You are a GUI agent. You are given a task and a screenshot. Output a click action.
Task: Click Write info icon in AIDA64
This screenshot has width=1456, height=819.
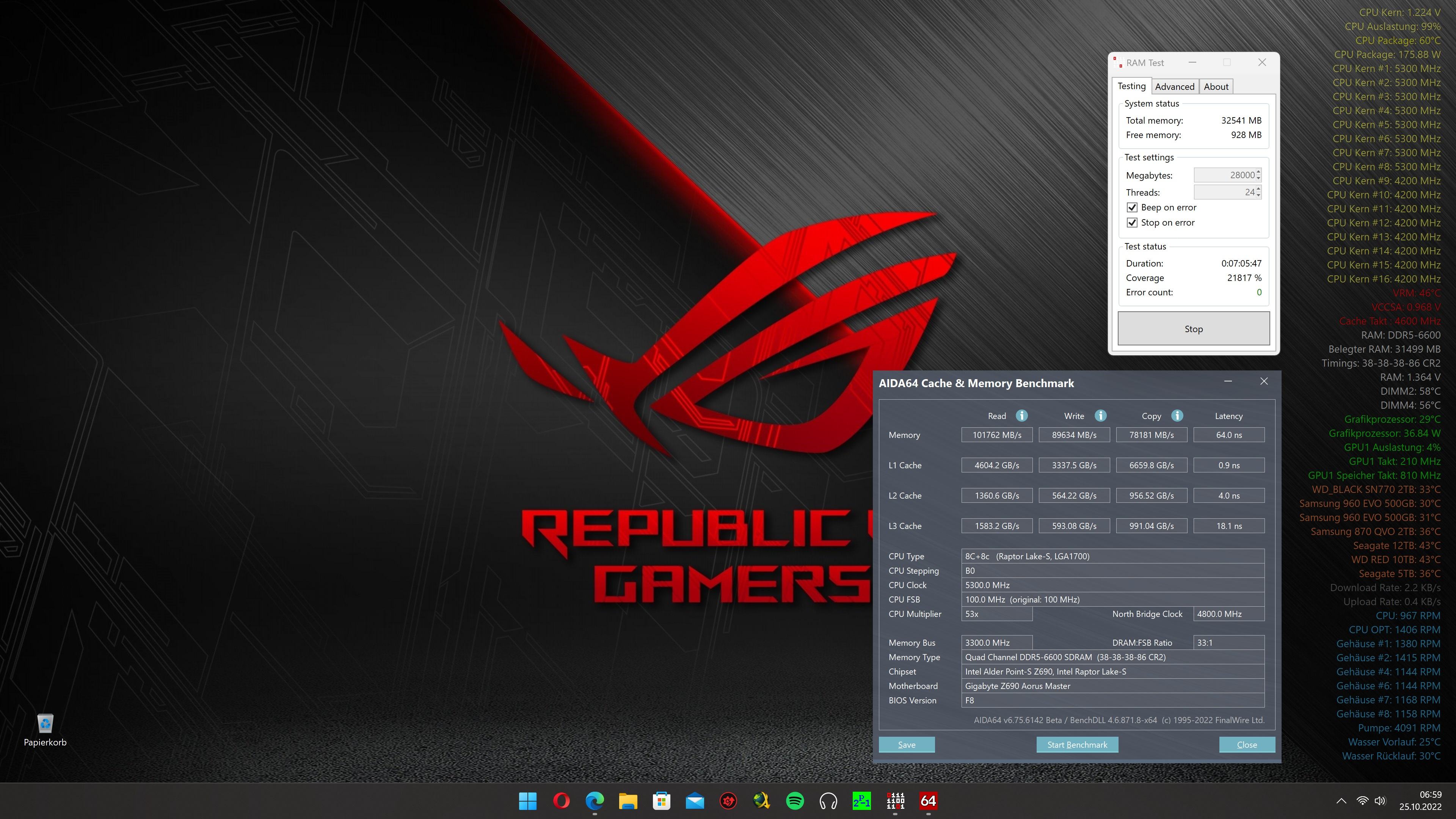coord(1100,416)
